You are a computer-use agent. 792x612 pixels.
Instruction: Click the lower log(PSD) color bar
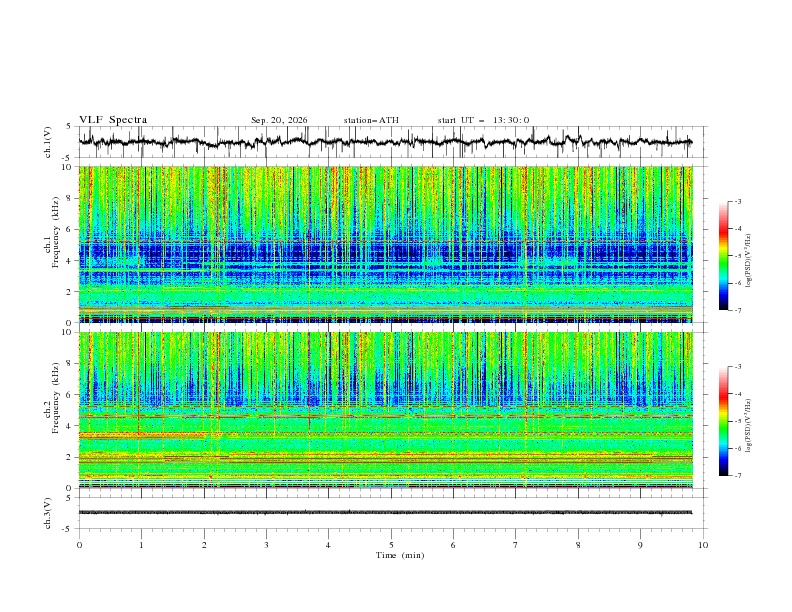click(723, 421)
